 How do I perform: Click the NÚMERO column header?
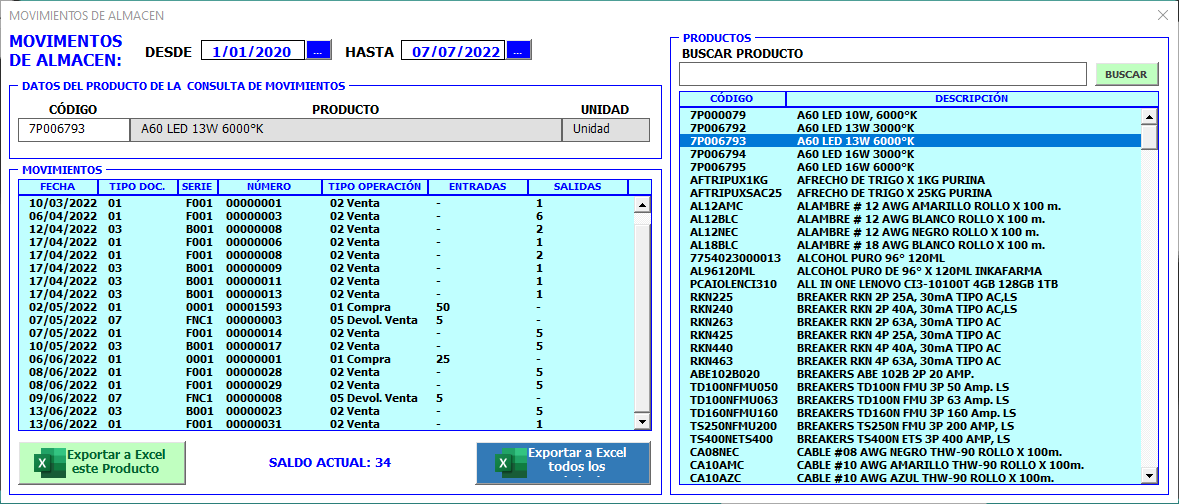270,187
